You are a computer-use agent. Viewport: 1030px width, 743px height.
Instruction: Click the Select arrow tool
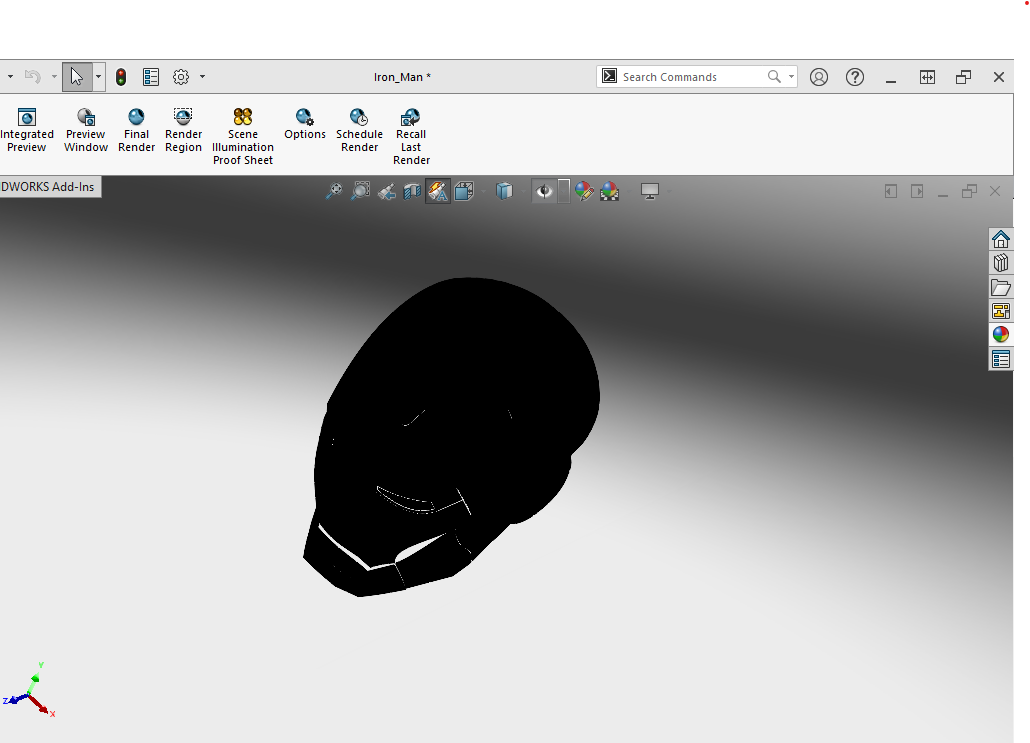[x=77, y=77]
